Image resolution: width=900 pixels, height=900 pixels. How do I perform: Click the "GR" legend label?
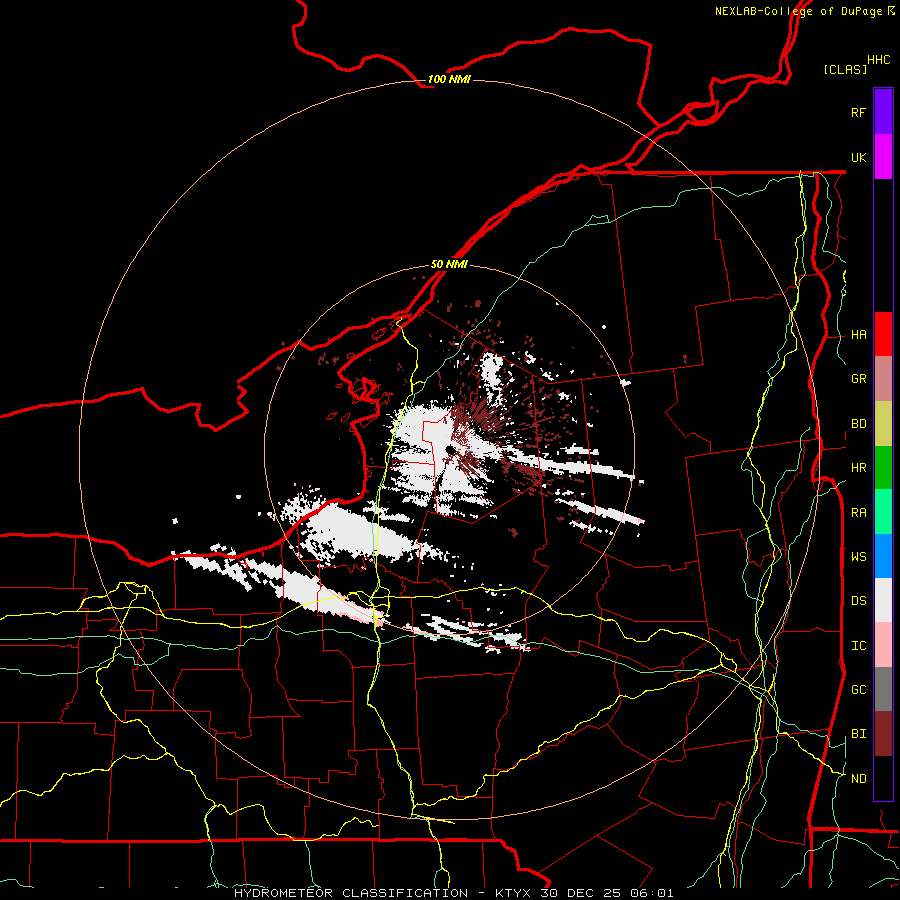[x=858, y=379]
